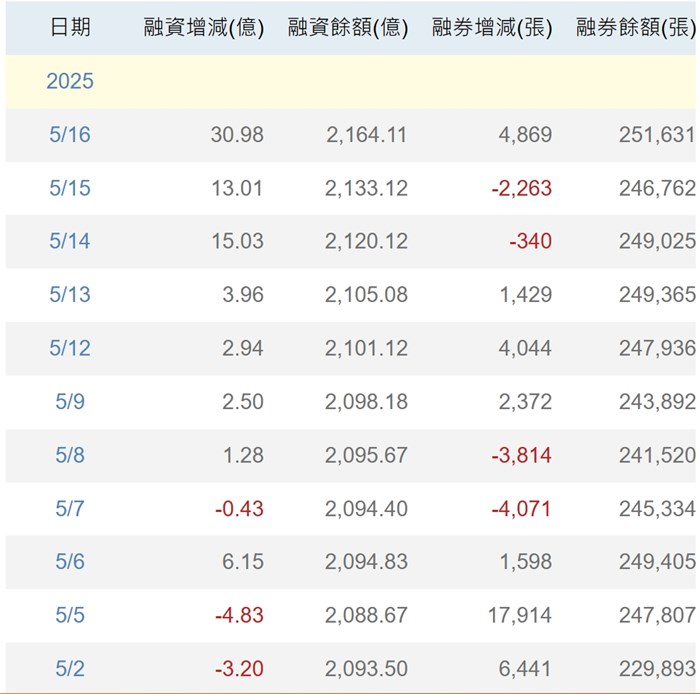Viewport: 700px width, 694px height.
Task: Select the 17,914 margin short change cell
Action: pos(519,615)
